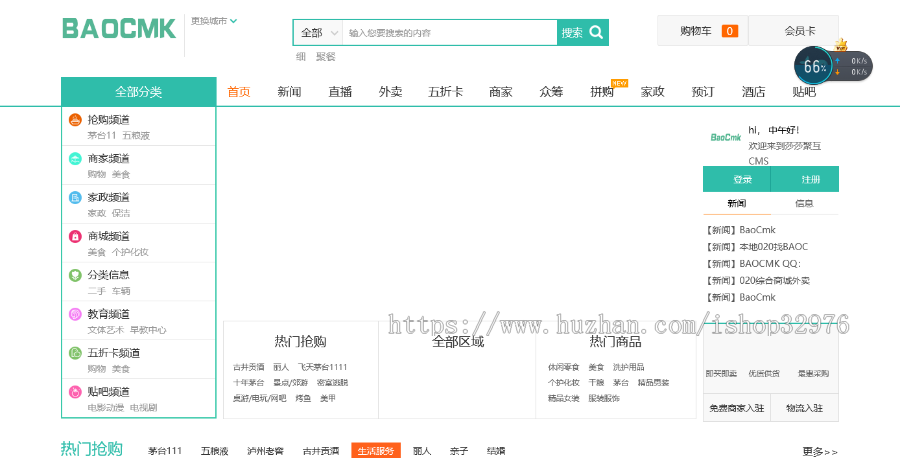Open the news item 020综合商城外卖
900x460 pixels.
(758, 280)
